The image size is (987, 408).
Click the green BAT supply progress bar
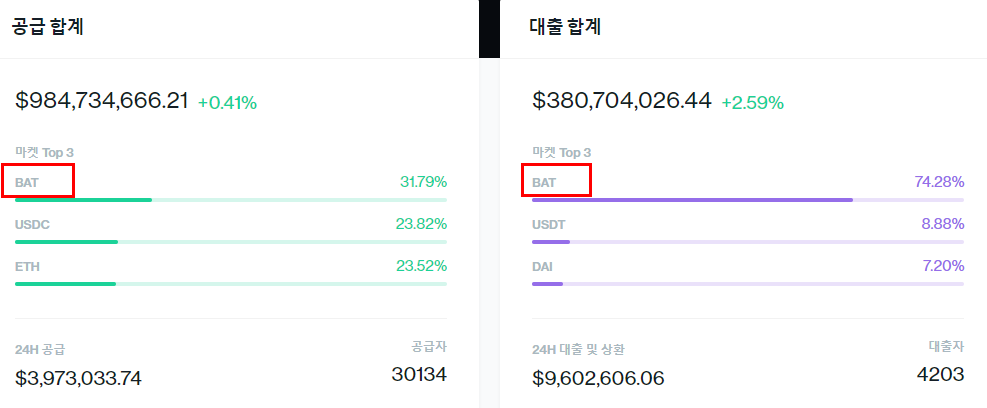coord(231,200)
